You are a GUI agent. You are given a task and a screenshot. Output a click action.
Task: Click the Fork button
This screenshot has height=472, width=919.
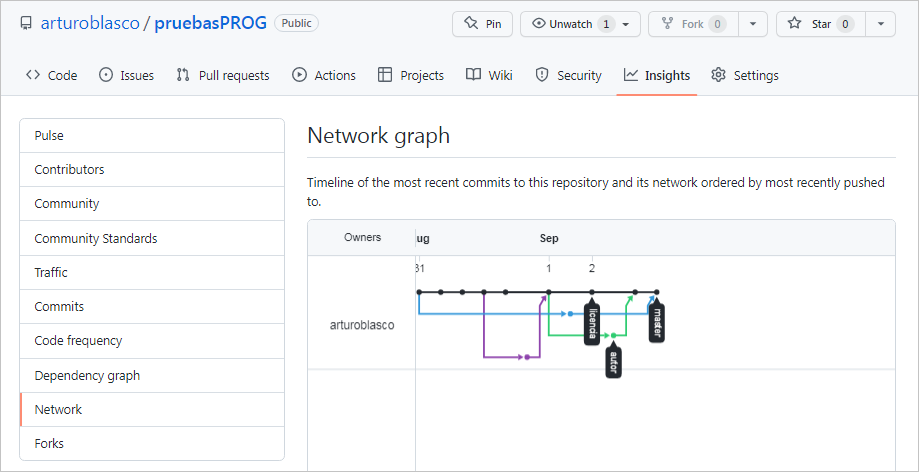coord(693,24)
